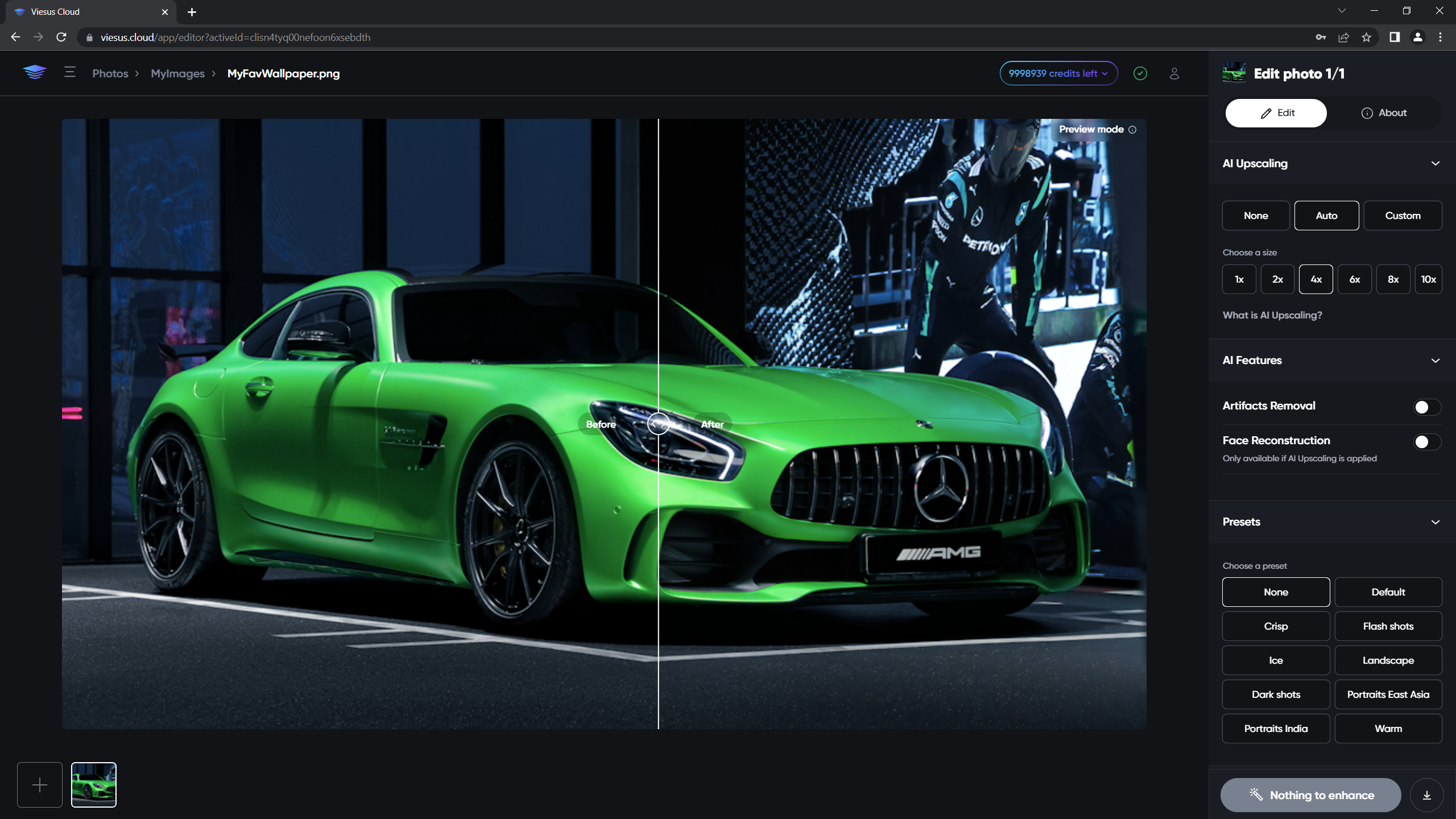Reload the page in browser

pyautogui.click(x=61, y=37)
